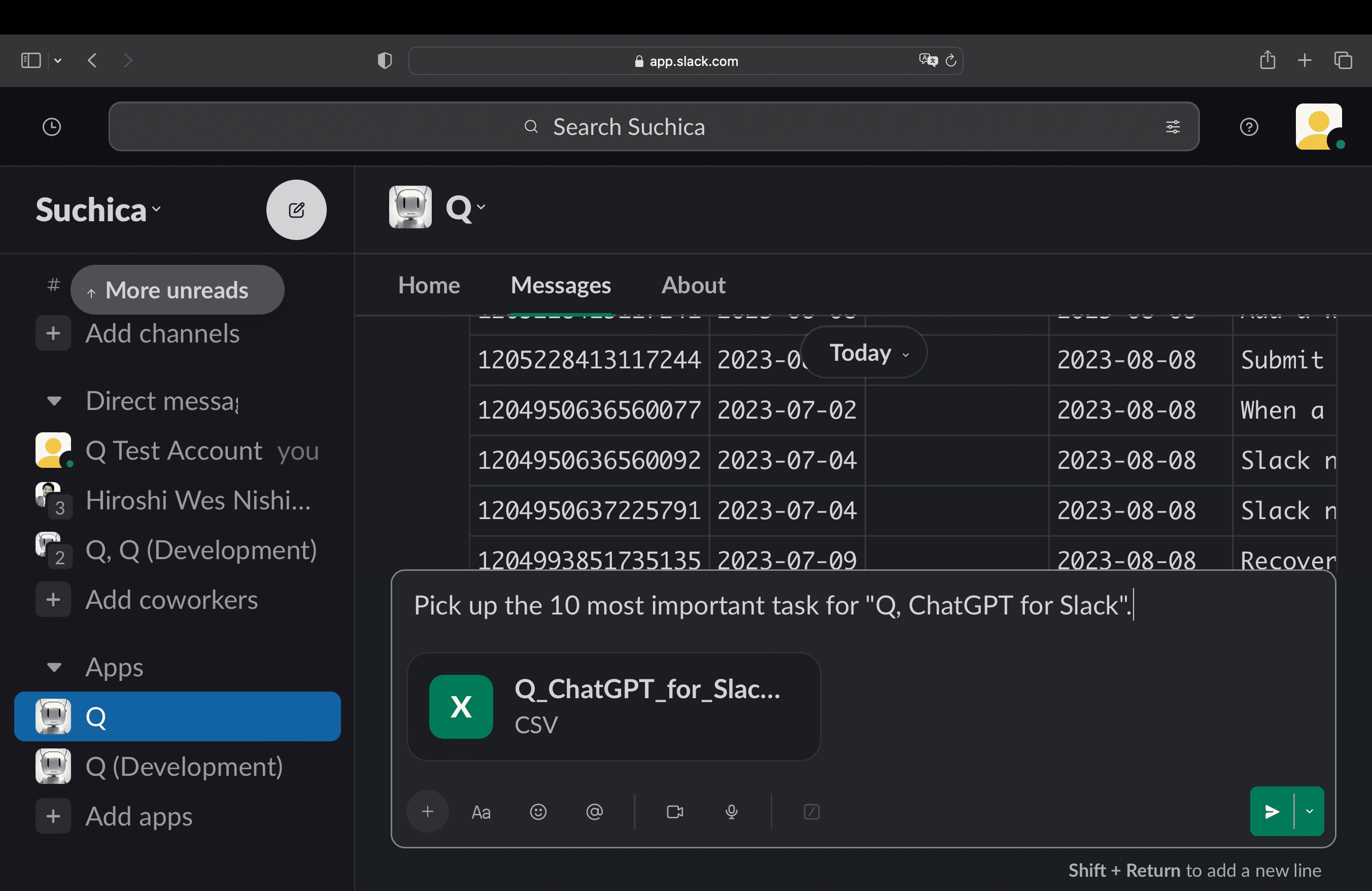Click cell 1204950637225791
1372x891 pixels.
point(589,510)
